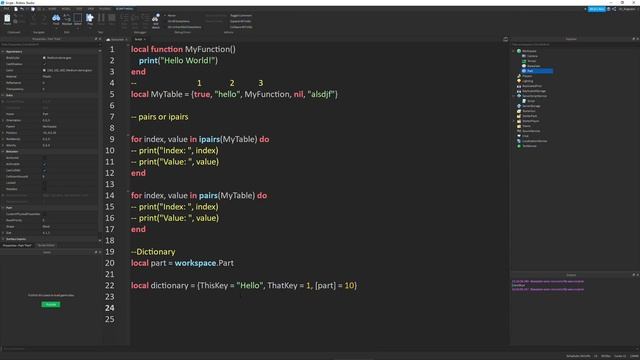The width and height of the screenshot is (640, 360).
Task: Collapse the Behavior property section
Action: click(x=3, y=151)
